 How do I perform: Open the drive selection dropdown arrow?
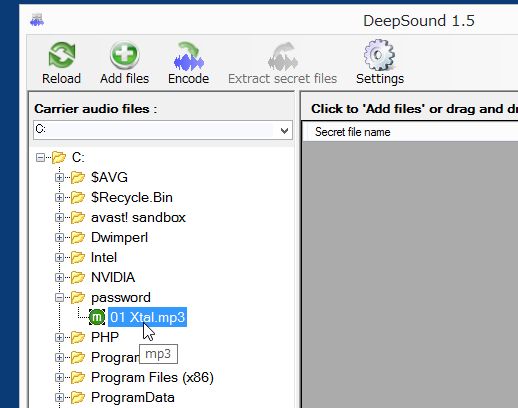pos(284,130)
